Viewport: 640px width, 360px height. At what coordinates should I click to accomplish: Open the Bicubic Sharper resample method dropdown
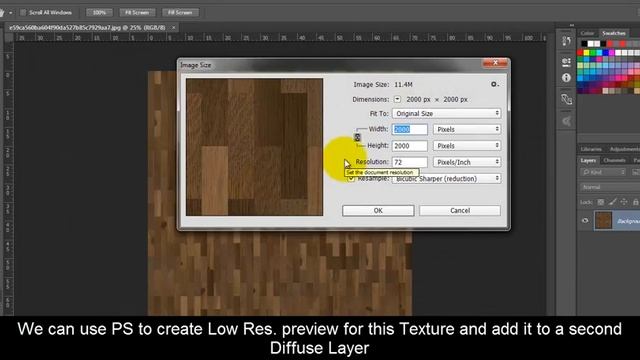447,179
